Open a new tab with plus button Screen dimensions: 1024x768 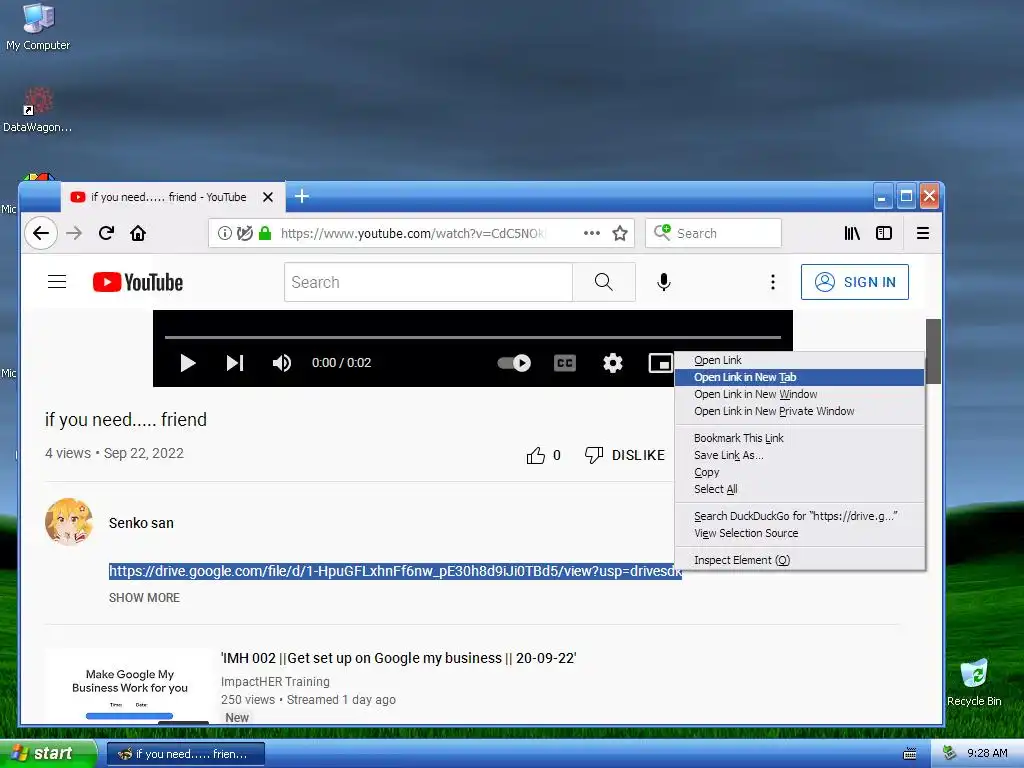[x=302, y=196]
